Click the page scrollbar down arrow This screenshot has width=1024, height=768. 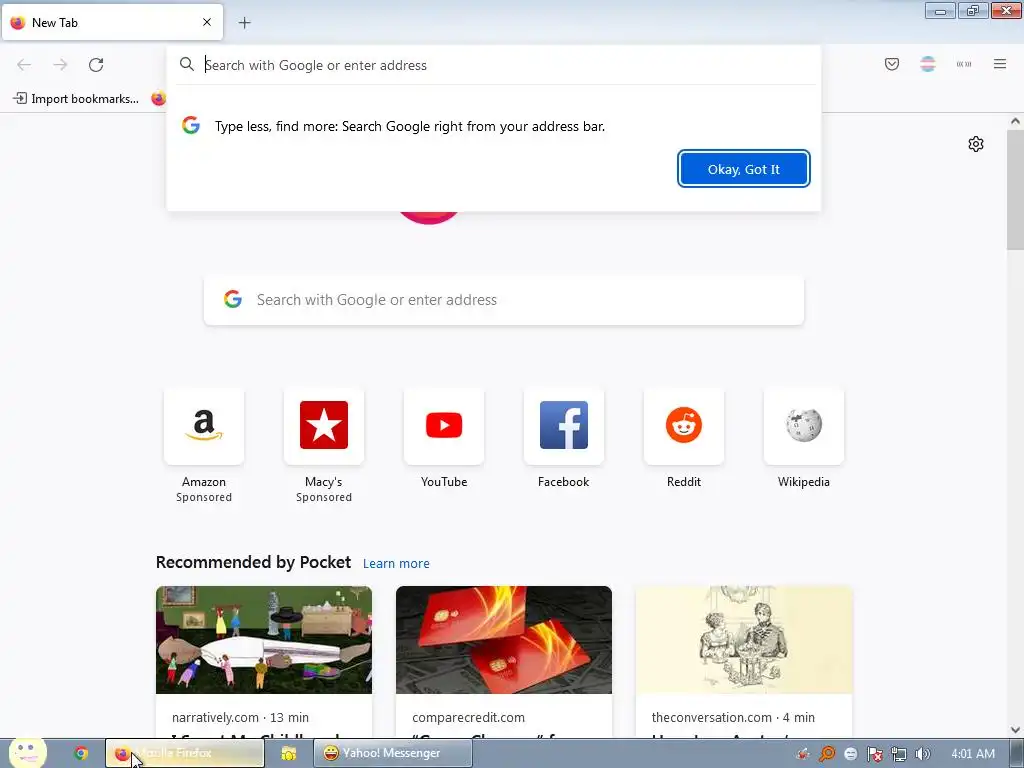click(1015, 729)
